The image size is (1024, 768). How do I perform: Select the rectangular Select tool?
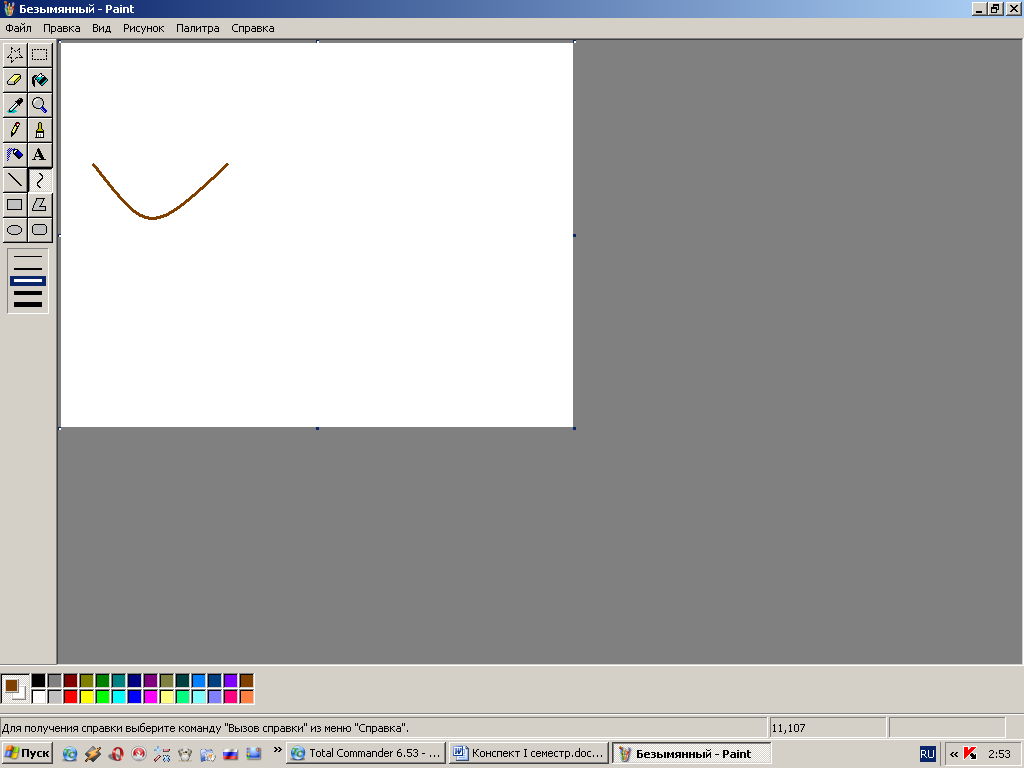40,55
